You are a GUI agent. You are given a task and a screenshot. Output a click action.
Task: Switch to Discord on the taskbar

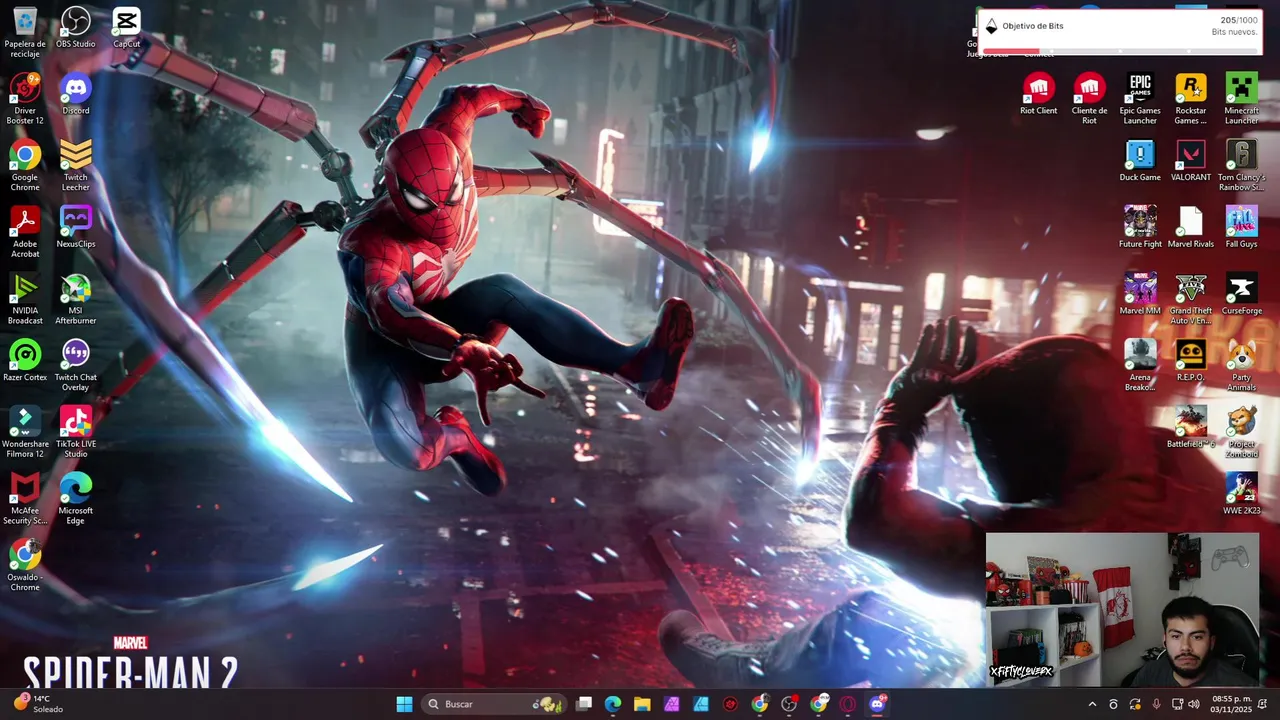pyautogui.click(x=877, y=704)
